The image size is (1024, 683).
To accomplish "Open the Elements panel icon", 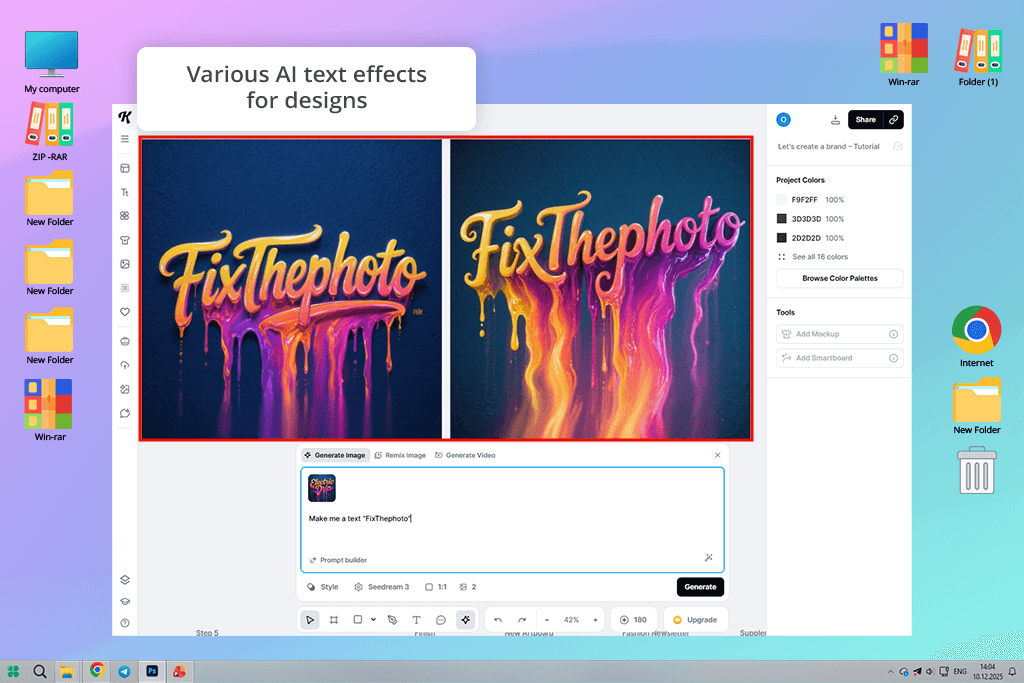I will click(125, 216).
